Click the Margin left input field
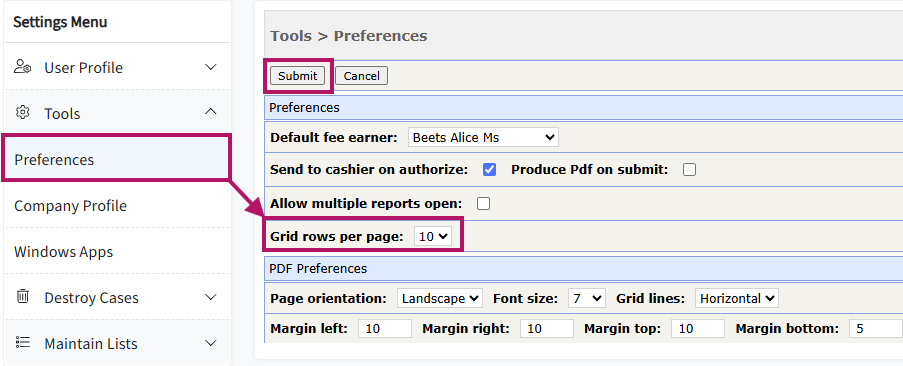This screenshot has height=366, width=903. coord(385,329)
